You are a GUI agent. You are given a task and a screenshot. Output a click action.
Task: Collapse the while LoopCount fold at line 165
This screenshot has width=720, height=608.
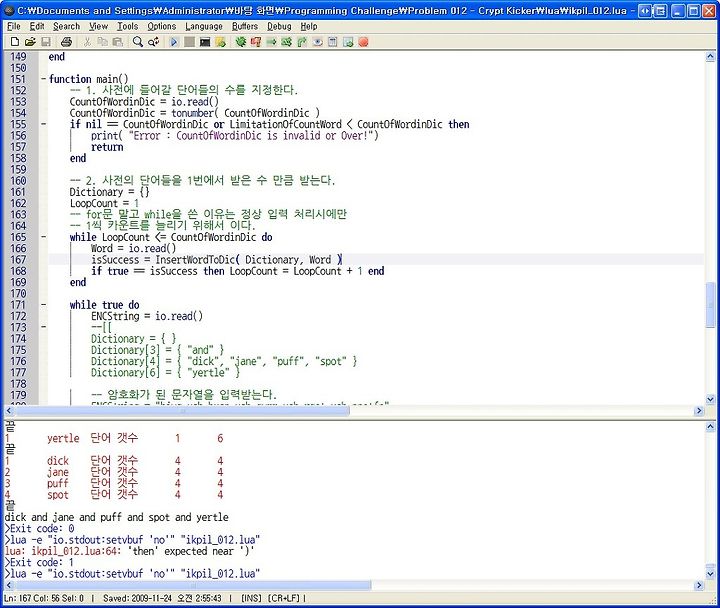[x=43, y=237]
